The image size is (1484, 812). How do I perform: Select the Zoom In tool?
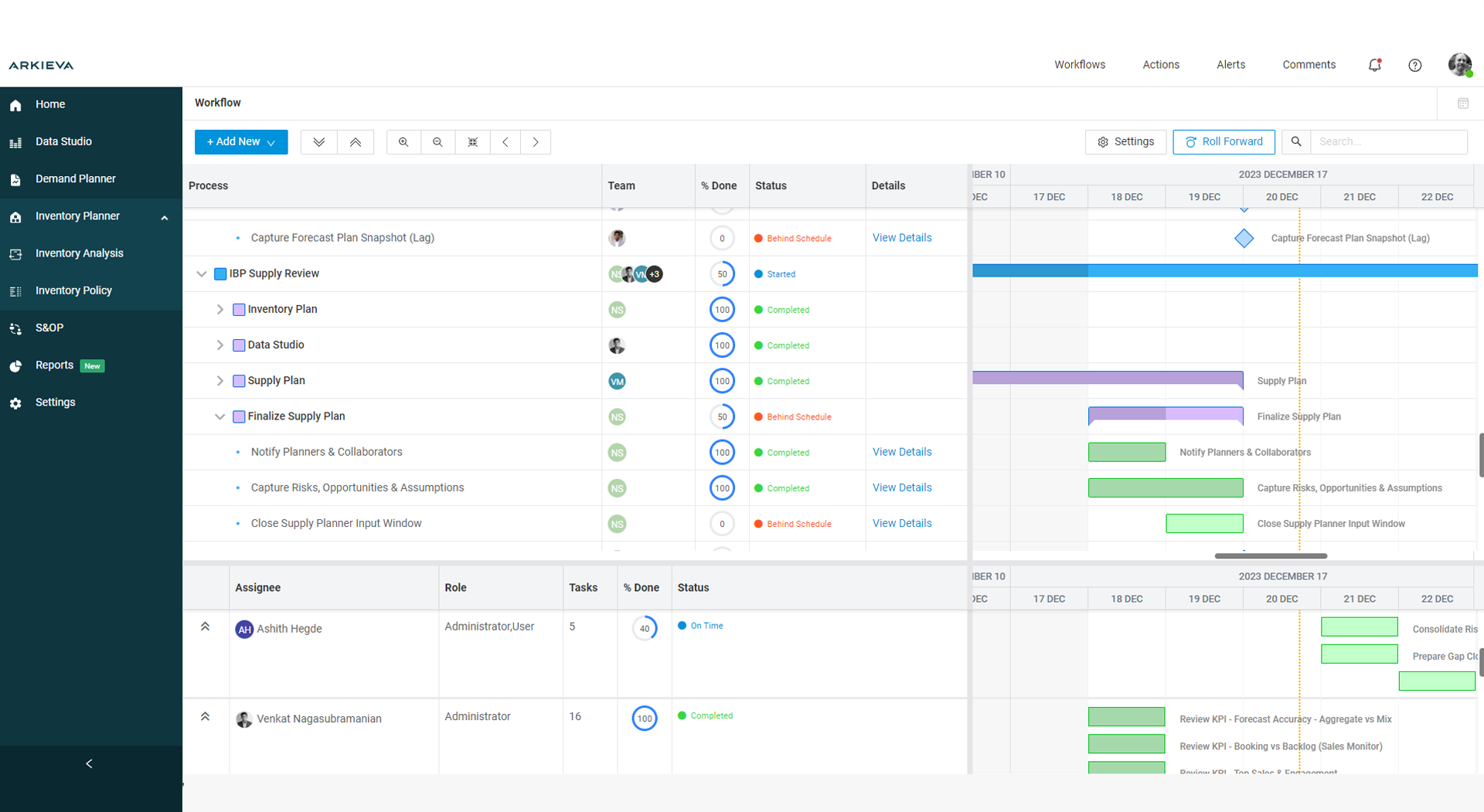403,142
